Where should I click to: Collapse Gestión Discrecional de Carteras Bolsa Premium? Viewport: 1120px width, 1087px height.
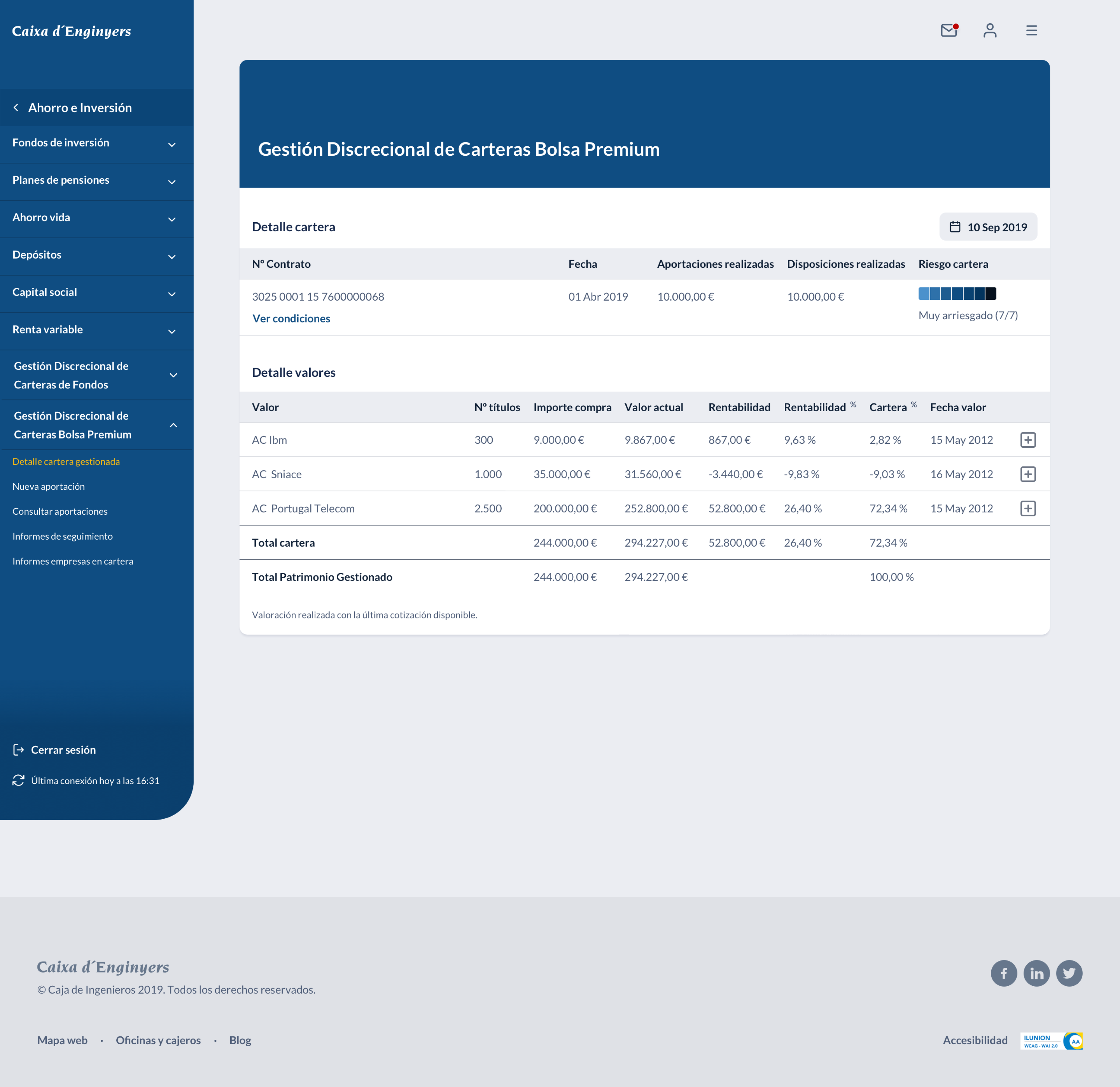click(x=97, y=425)
